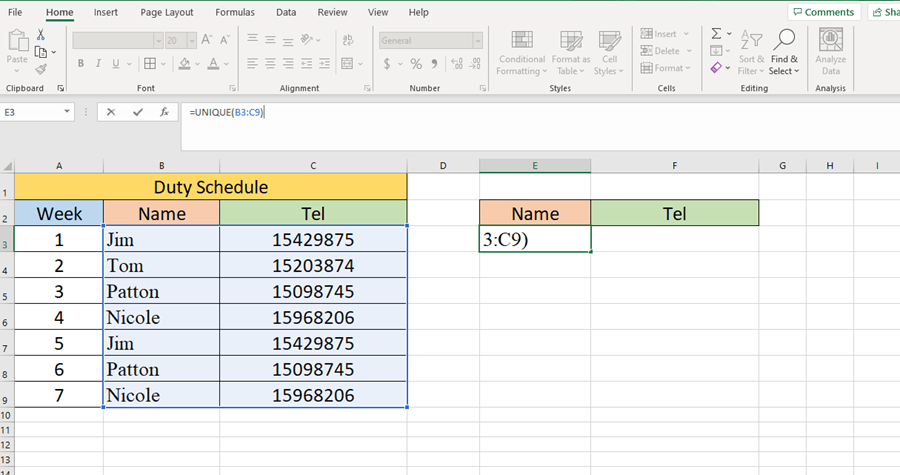Toggle Italic formatting
Screen dimensions: 900x475
pos(98,64)
